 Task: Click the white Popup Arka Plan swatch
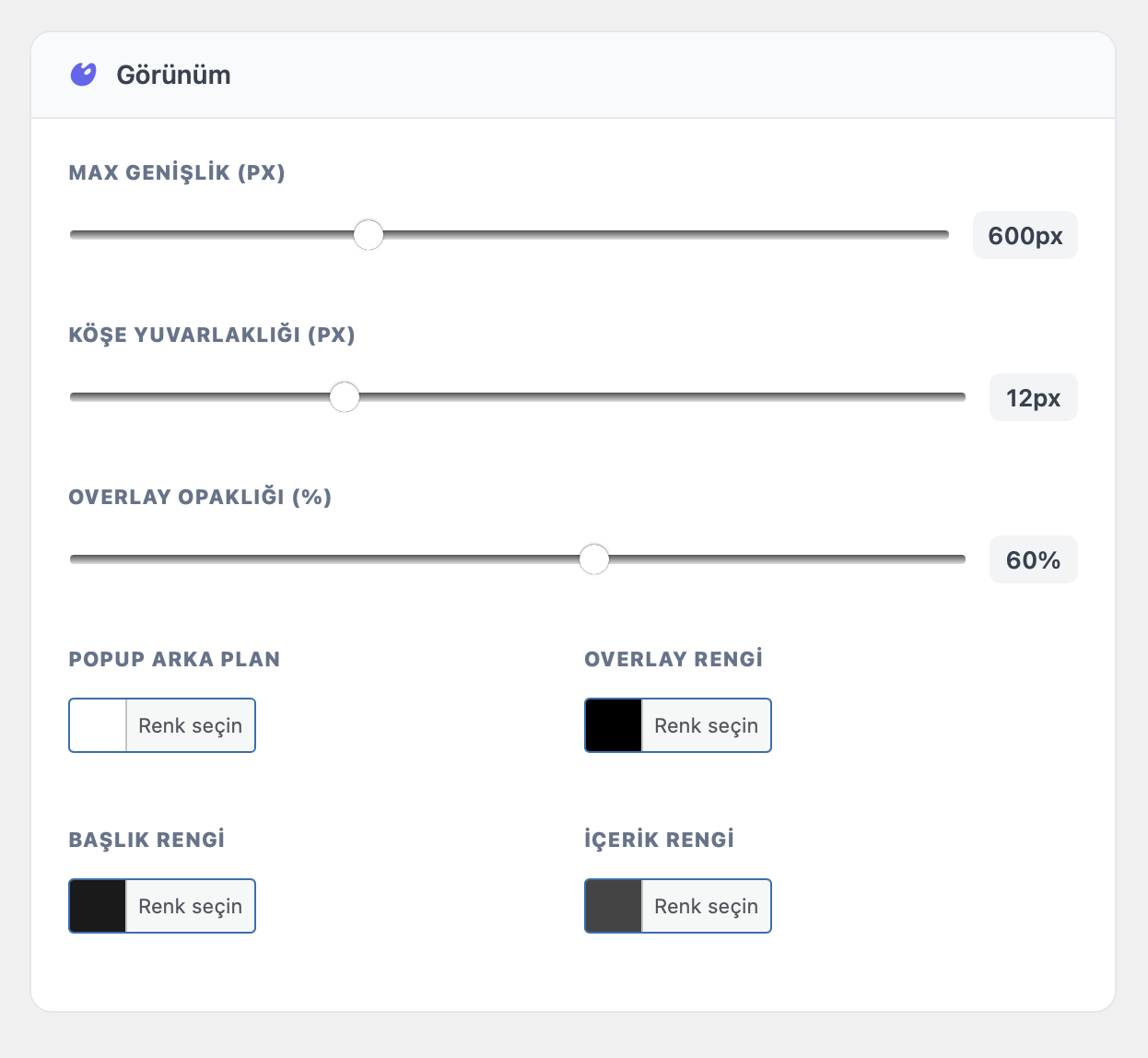(98, 725)
